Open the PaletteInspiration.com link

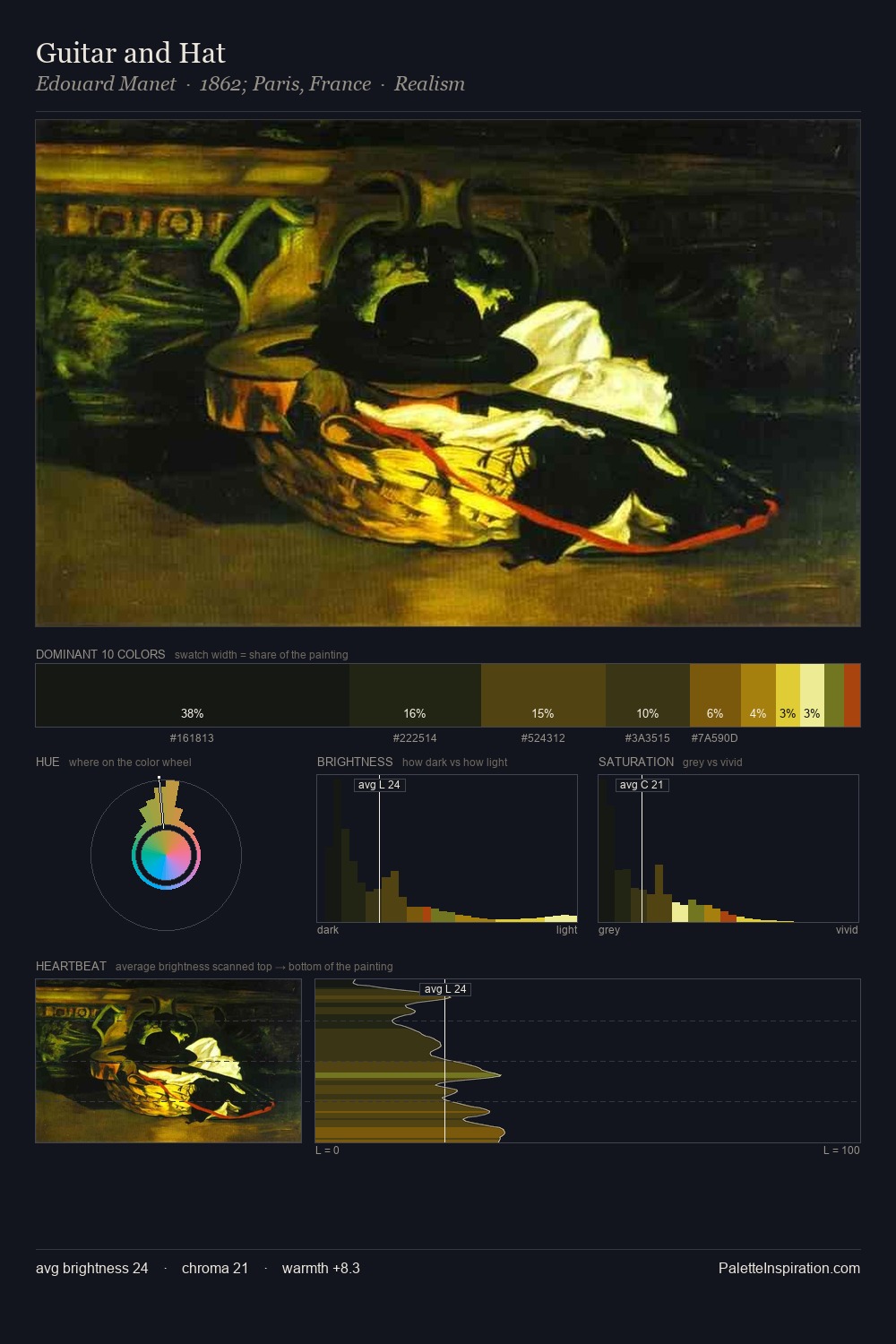pos(789,1268)
